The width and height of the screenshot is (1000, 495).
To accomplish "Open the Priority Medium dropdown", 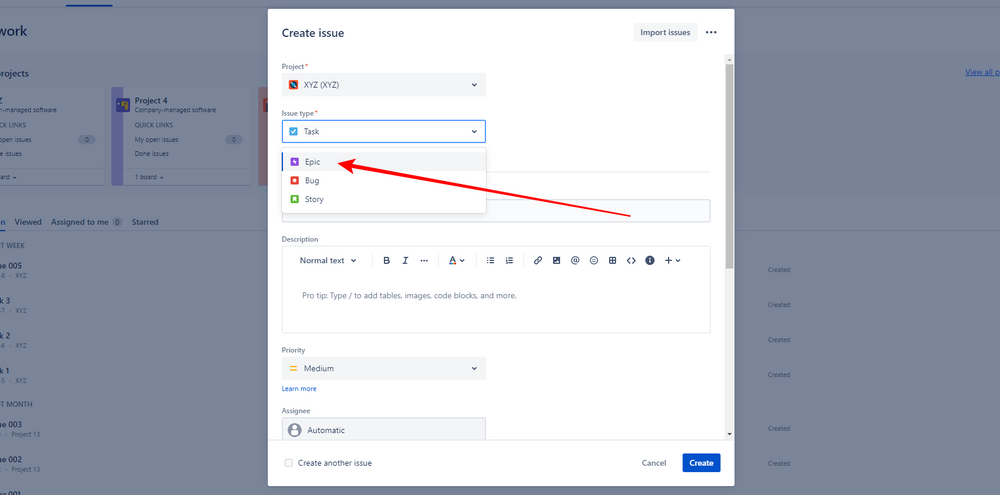I will [384, 368].
